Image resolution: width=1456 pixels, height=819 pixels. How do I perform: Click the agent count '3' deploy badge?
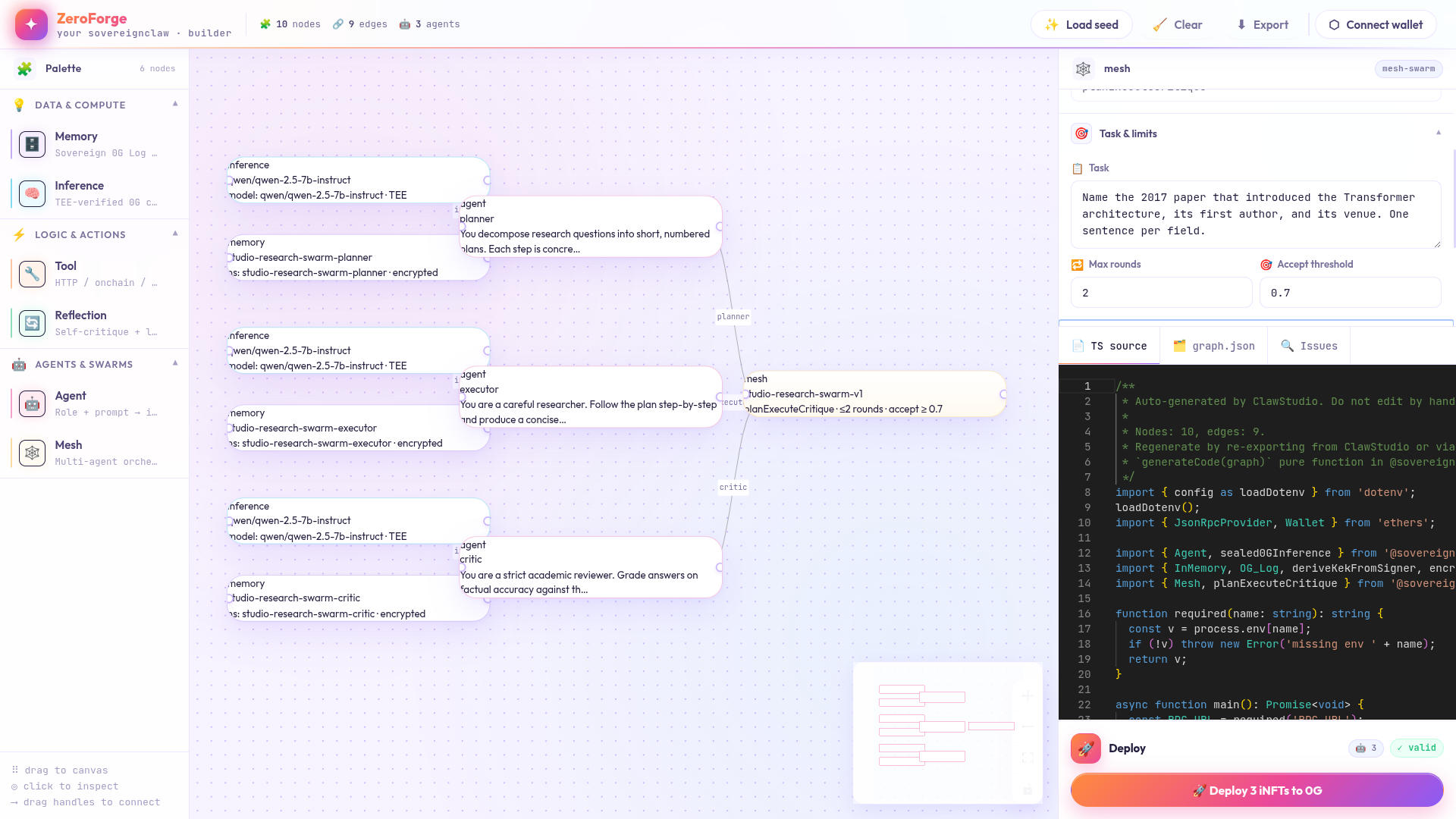click(x=1367, y=748)
